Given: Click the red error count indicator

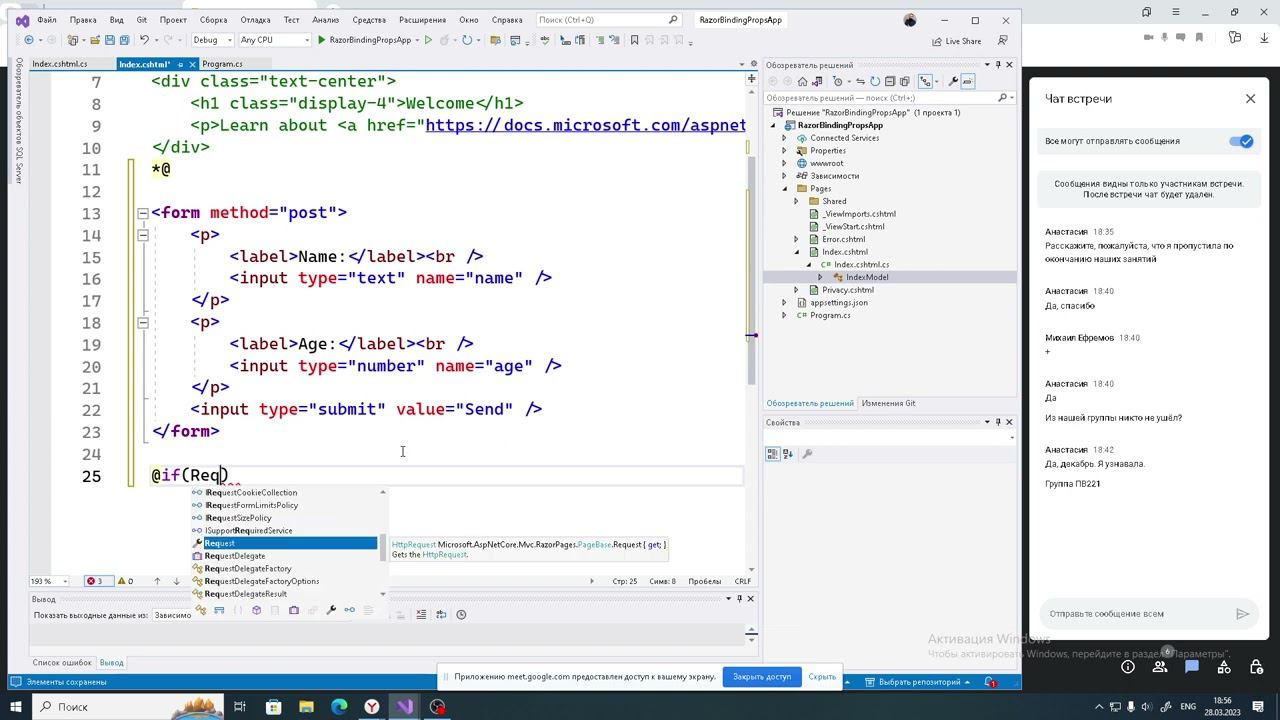Looking at the screenshot, I should pyautogui.click(x=95, y=581).
